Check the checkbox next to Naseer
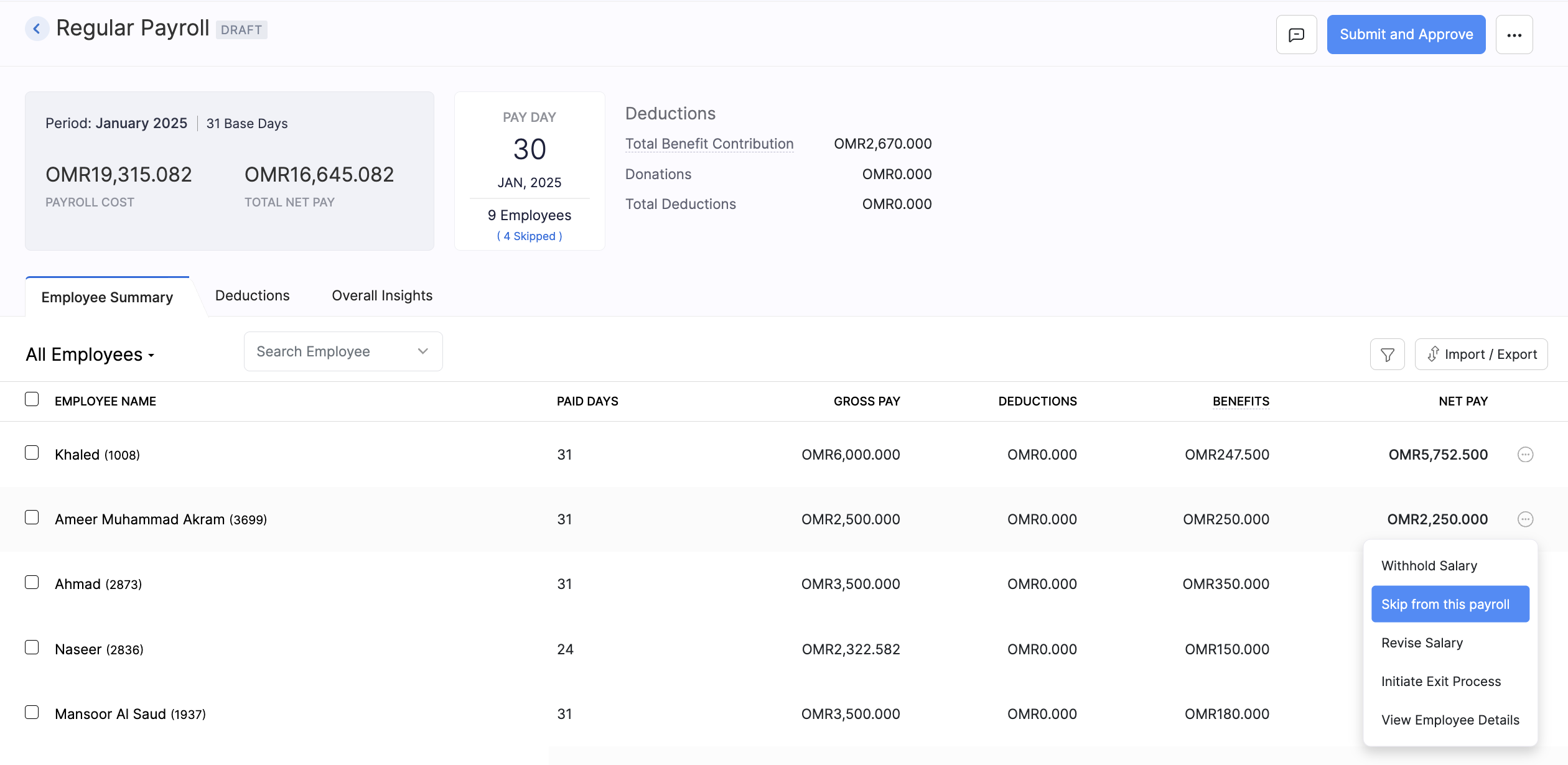 [32, 647]
